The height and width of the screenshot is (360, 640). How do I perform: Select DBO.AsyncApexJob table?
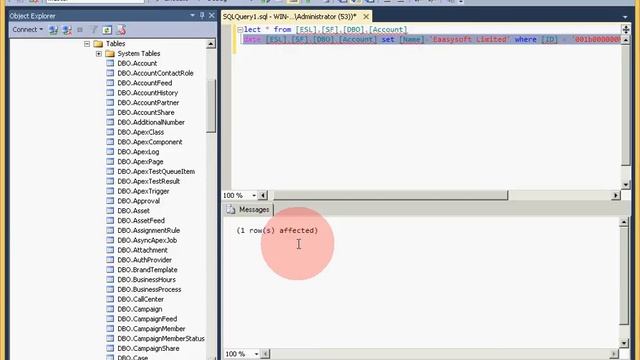(x=147, y=240)
